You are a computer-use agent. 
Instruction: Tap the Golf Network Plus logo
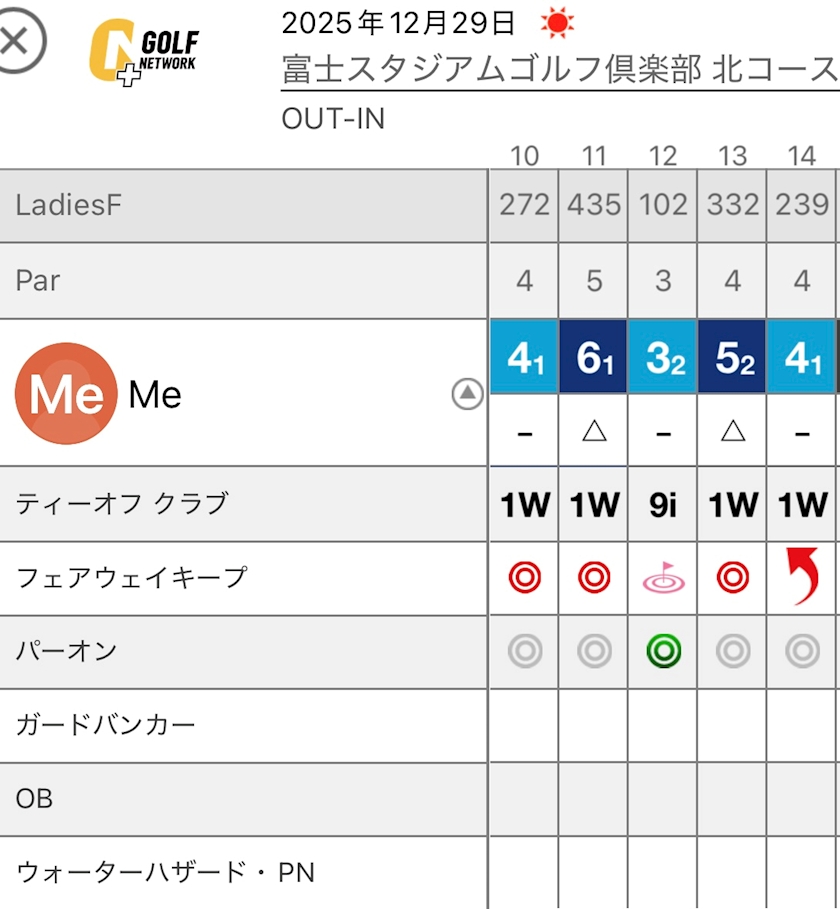point(143,50)
